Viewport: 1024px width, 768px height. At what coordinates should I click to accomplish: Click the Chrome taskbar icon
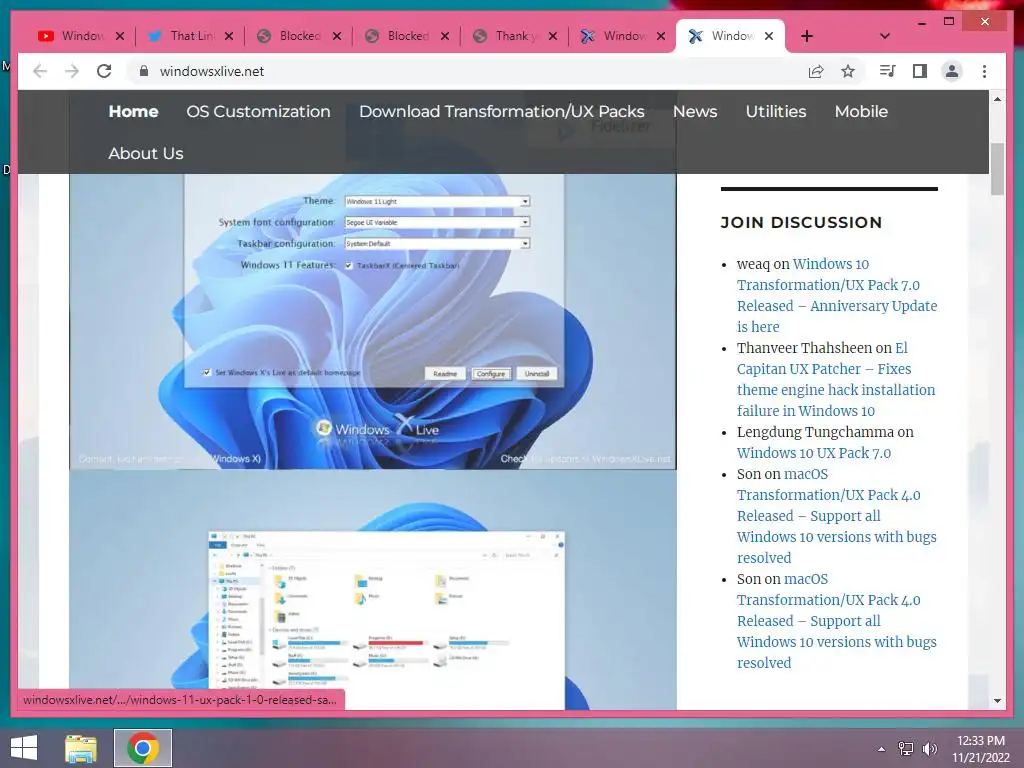coord(143,748)
